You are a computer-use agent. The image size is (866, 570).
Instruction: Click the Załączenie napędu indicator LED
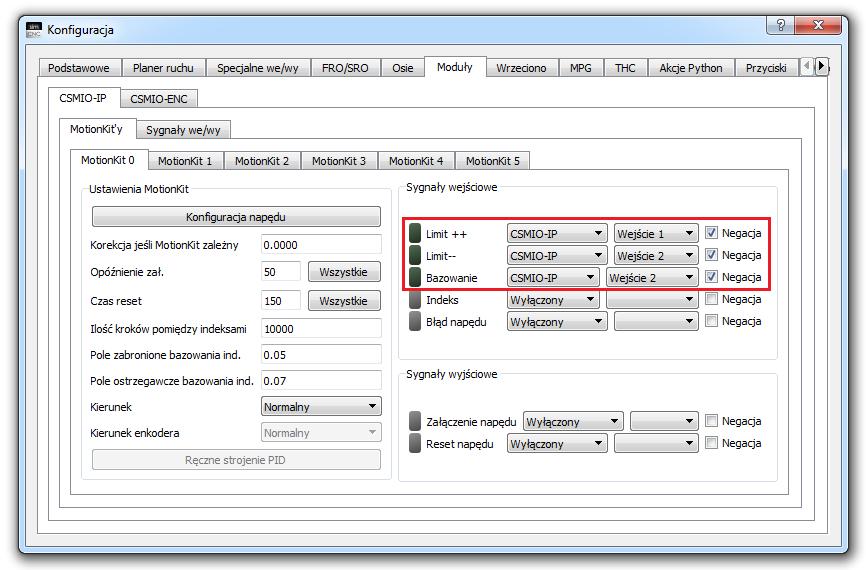pyautogui.click(x=415, y=421)
